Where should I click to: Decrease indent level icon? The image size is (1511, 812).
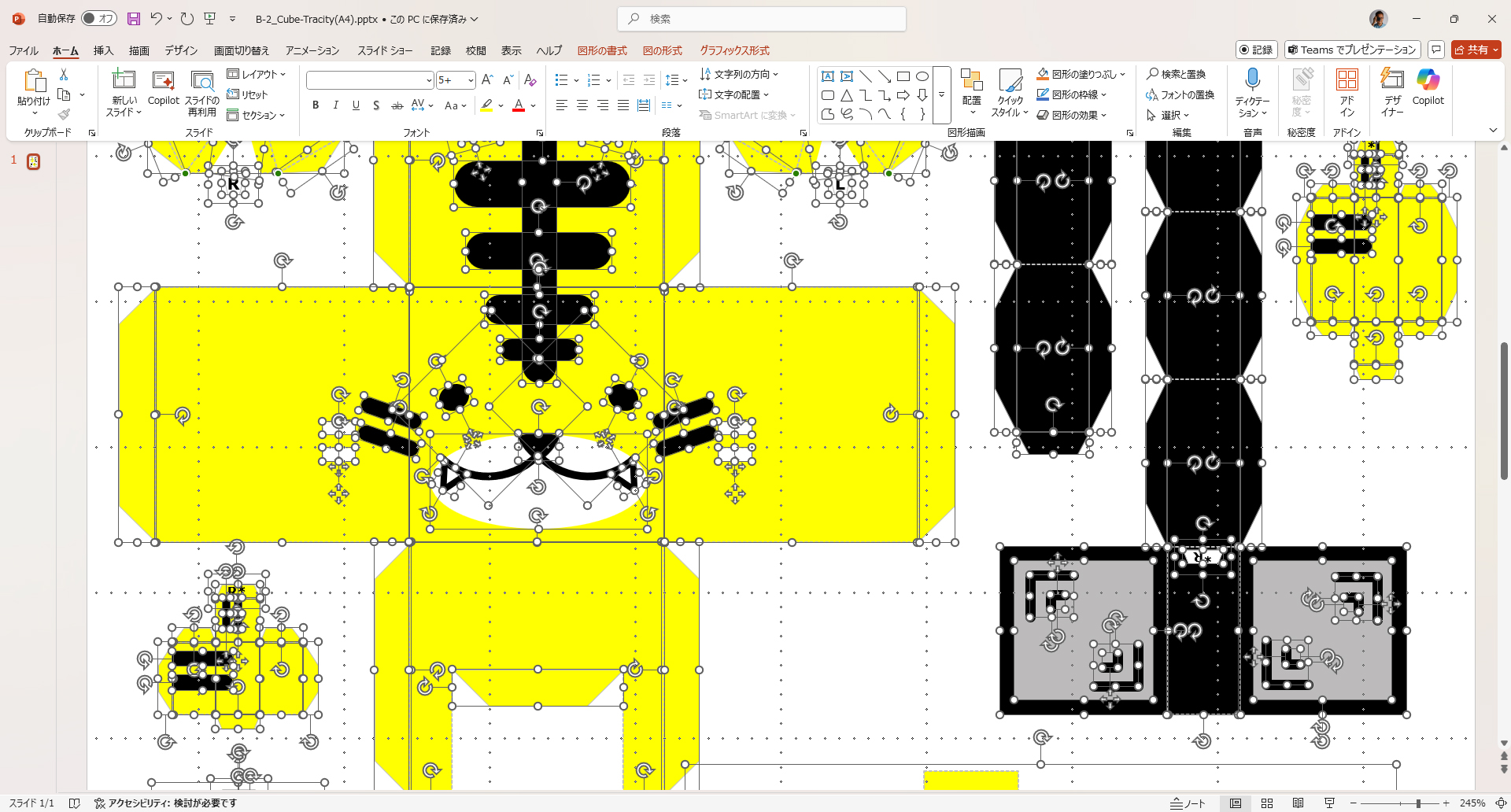click(x=629, y=80)
